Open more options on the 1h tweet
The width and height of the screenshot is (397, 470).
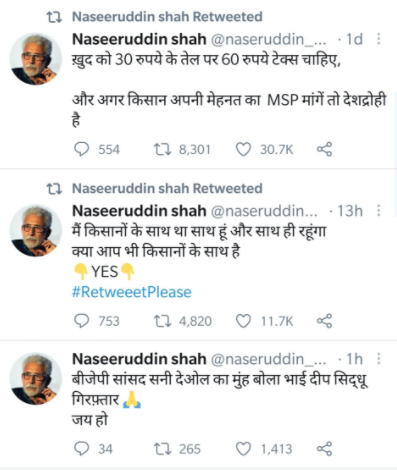point(379,359)
